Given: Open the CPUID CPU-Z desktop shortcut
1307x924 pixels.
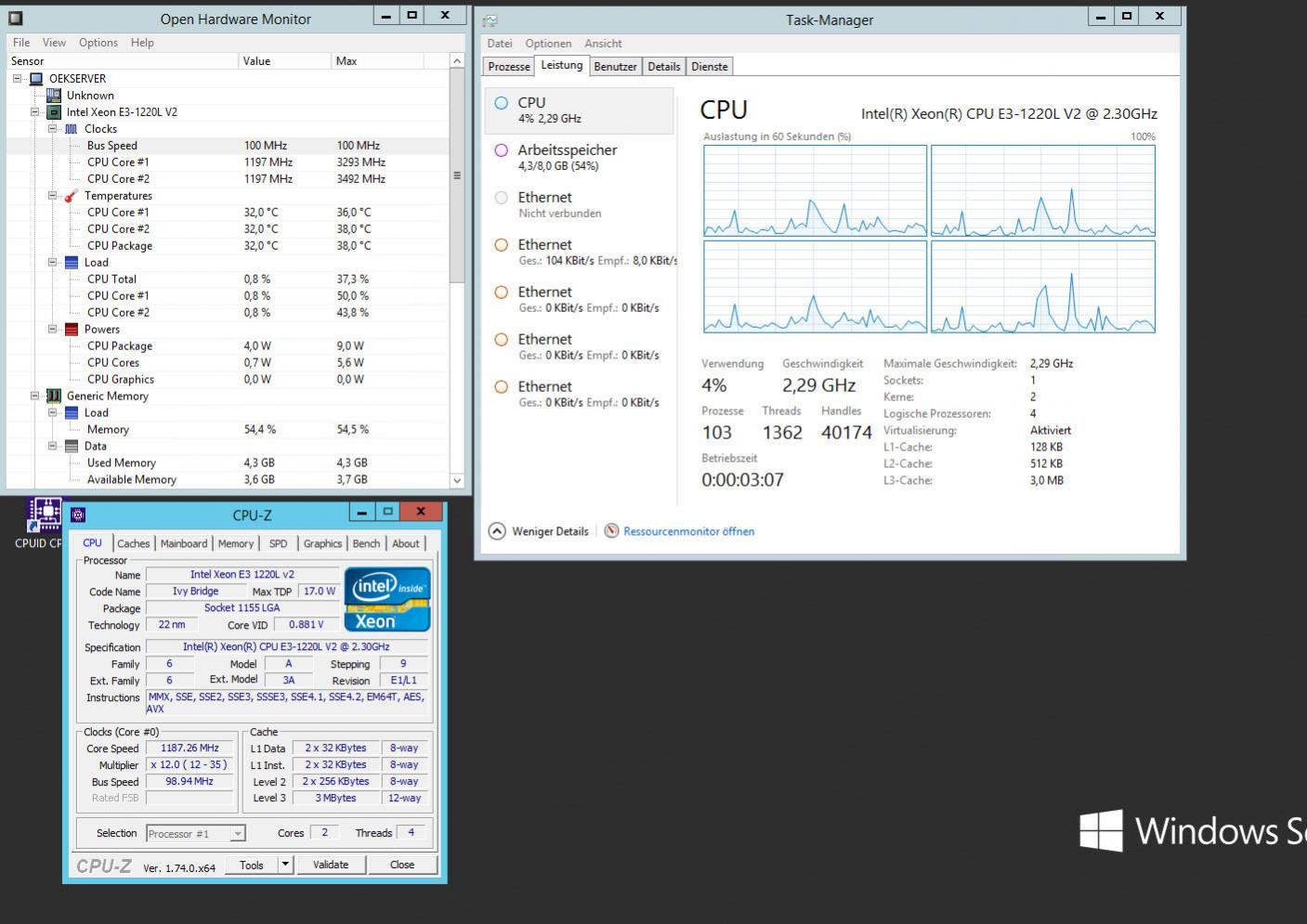Looking at the screenshot, I should click(43, 523).
